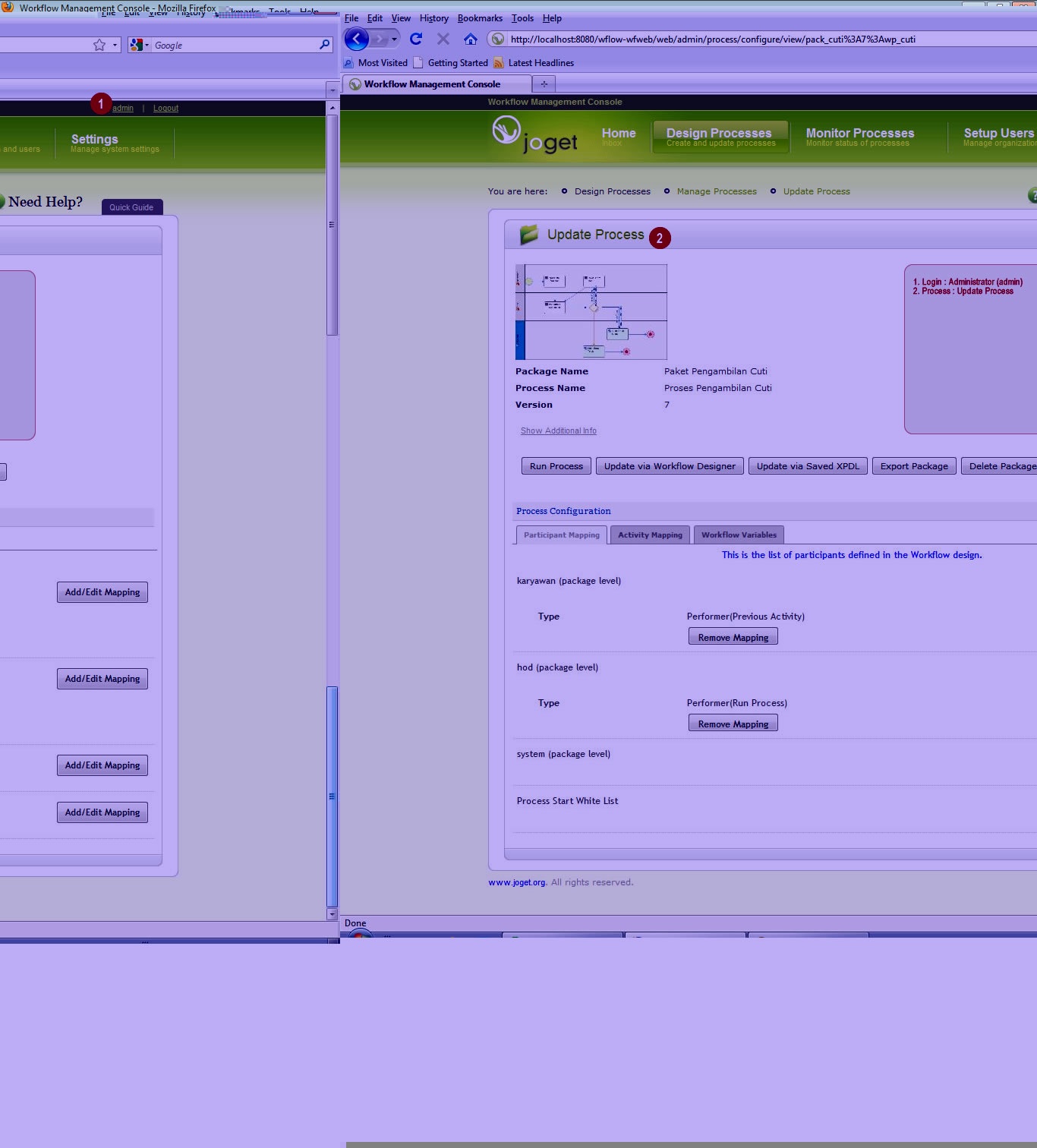The image size is (1037, 1148).
Task: Click the third Add/Edit Mapping button
Action: pos(102,765)
